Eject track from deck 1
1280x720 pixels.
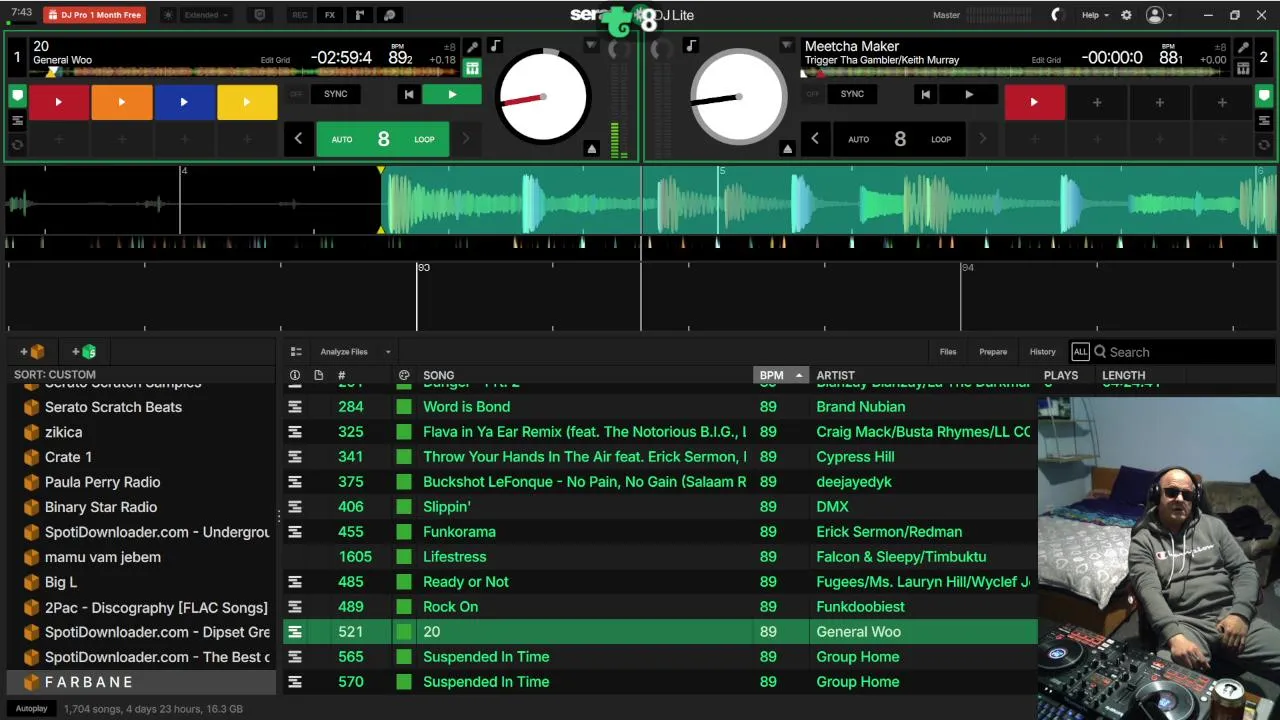pos(591,148)
